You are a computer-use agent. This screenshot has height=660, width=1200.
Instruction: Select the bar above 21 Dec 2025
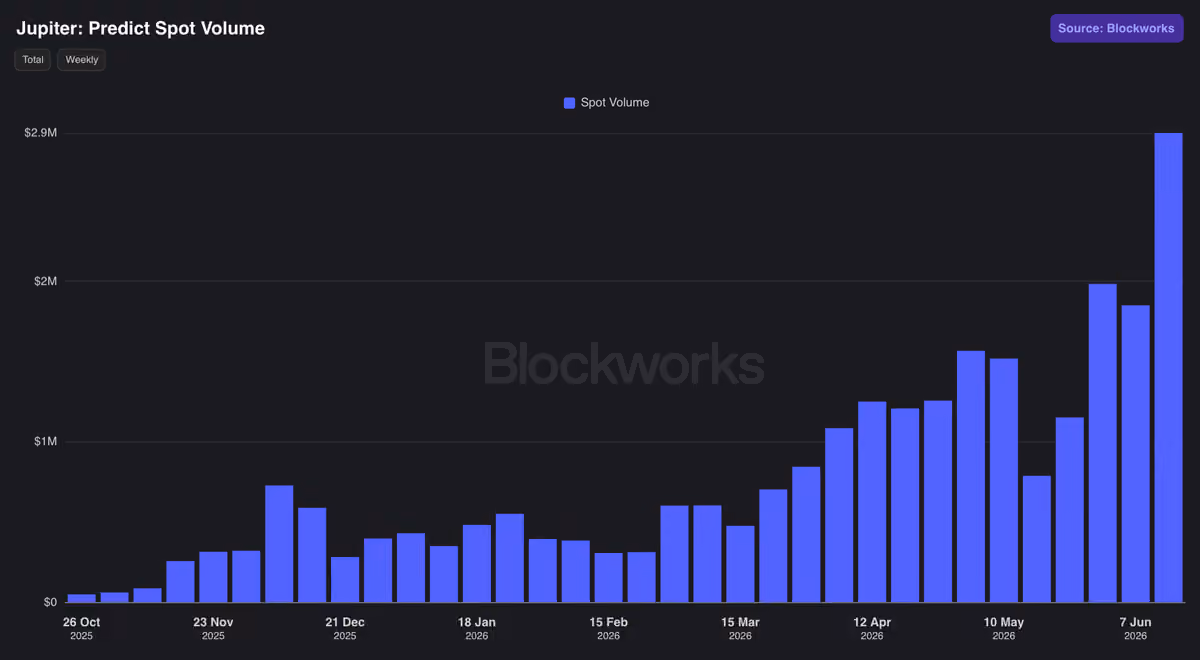click(345, 580)
